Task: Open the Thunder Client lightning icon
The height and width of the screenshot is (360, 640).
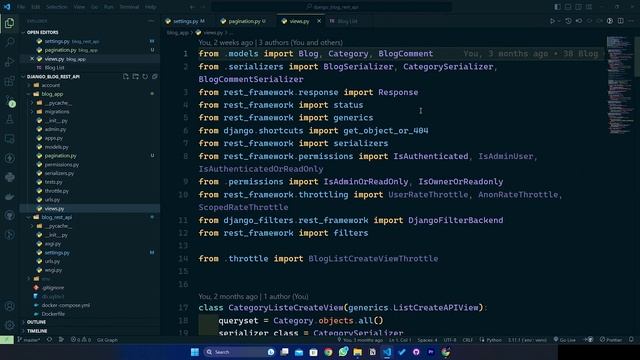Action: pyautogui.click(x=9, y=158)
